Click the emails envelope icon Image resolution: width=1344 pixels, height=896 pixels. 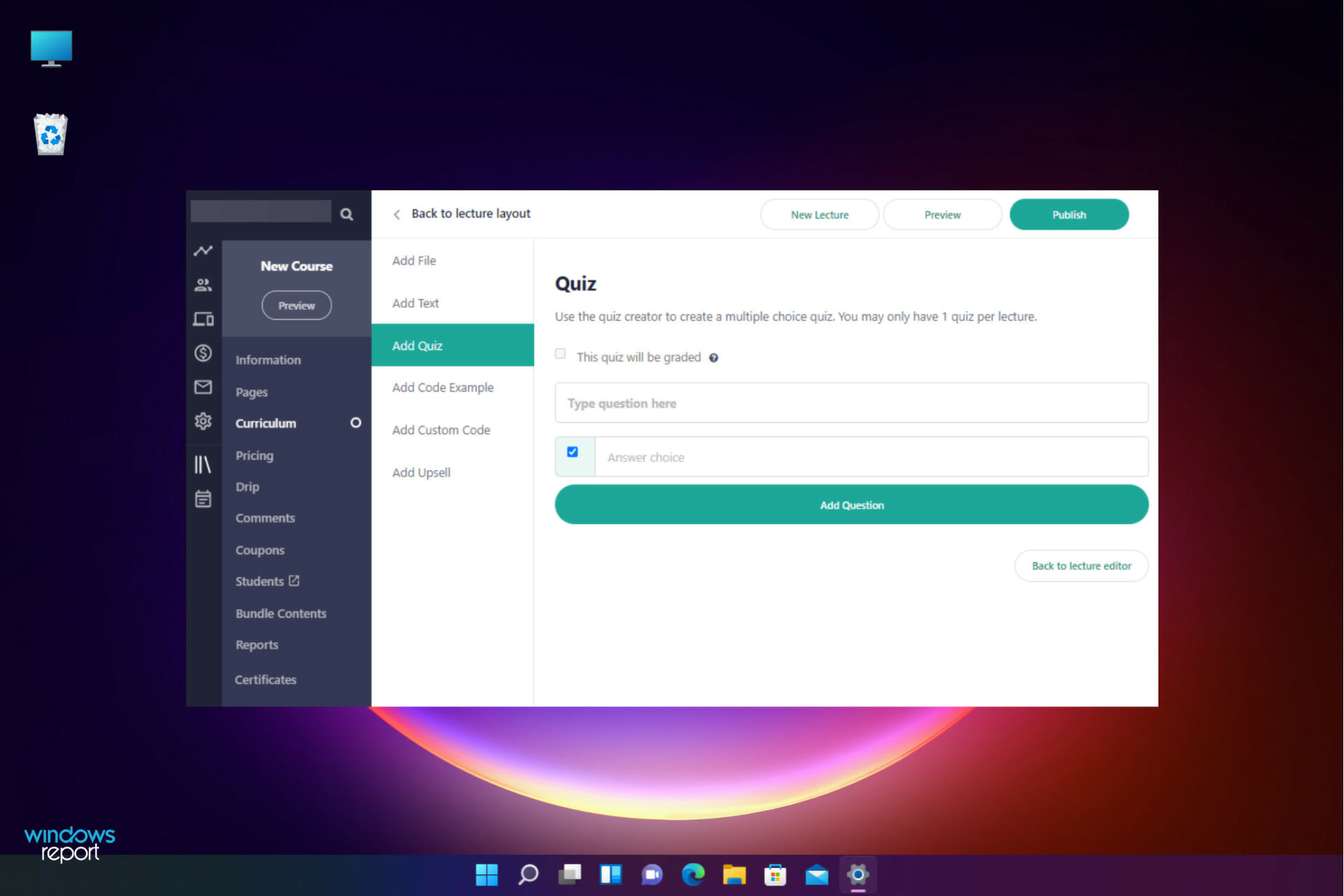203,387
